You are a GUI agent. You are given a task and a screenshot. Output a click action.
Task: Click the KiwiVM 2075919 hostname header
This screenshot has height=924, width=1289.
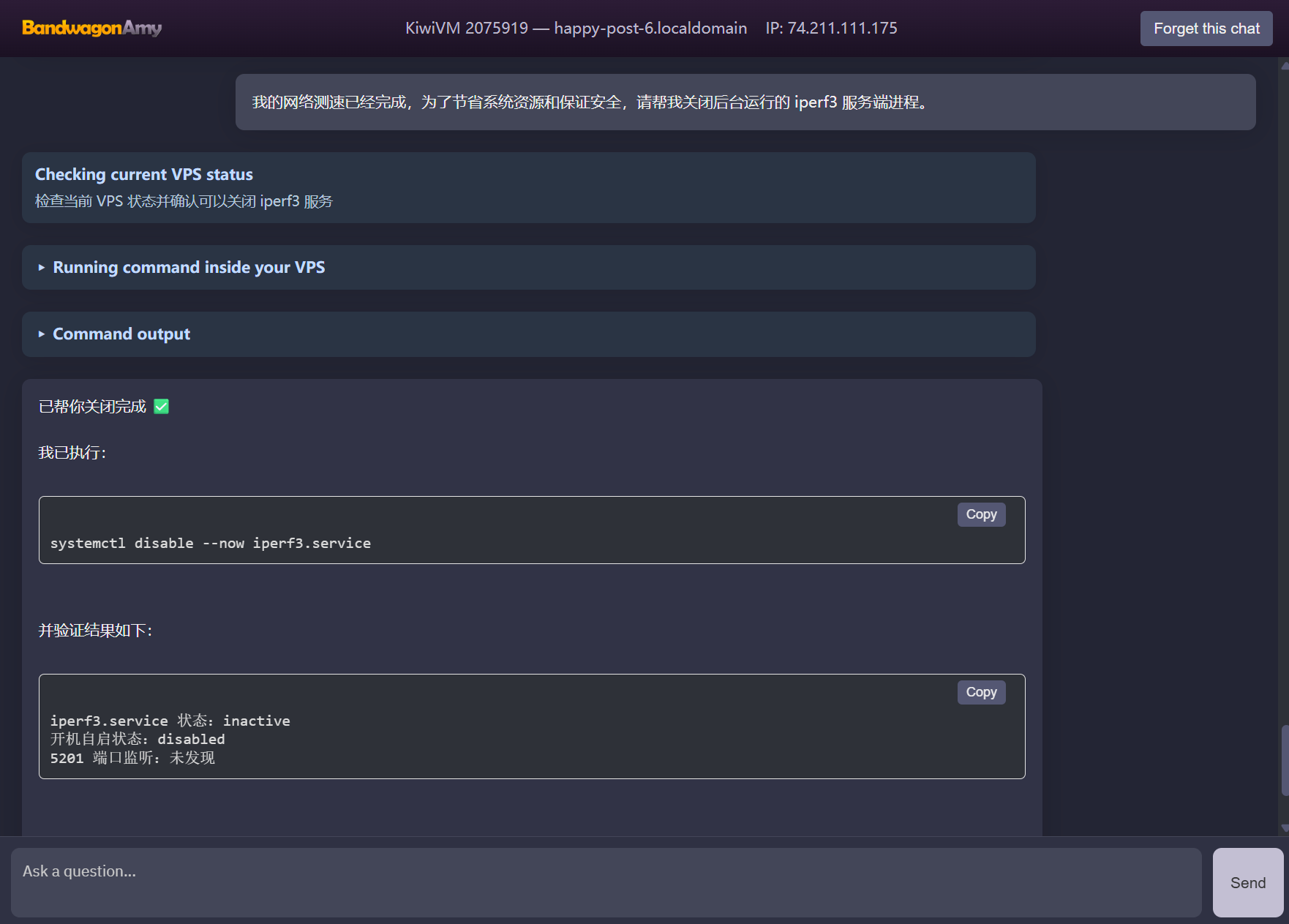[576, 29]
